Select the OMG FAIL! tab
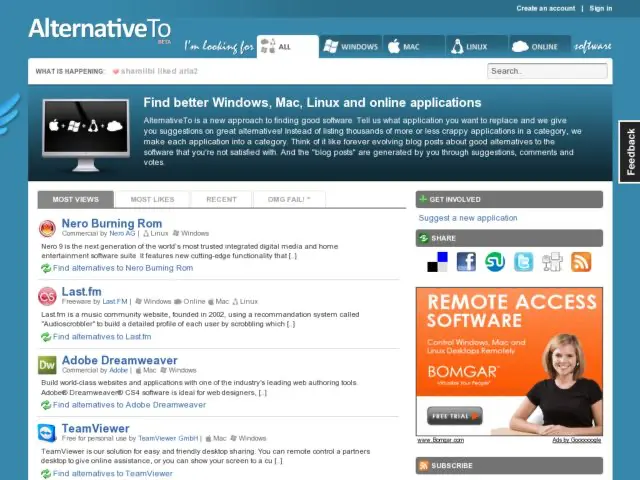Screen dimensions: 640x480 coord(289,200)
